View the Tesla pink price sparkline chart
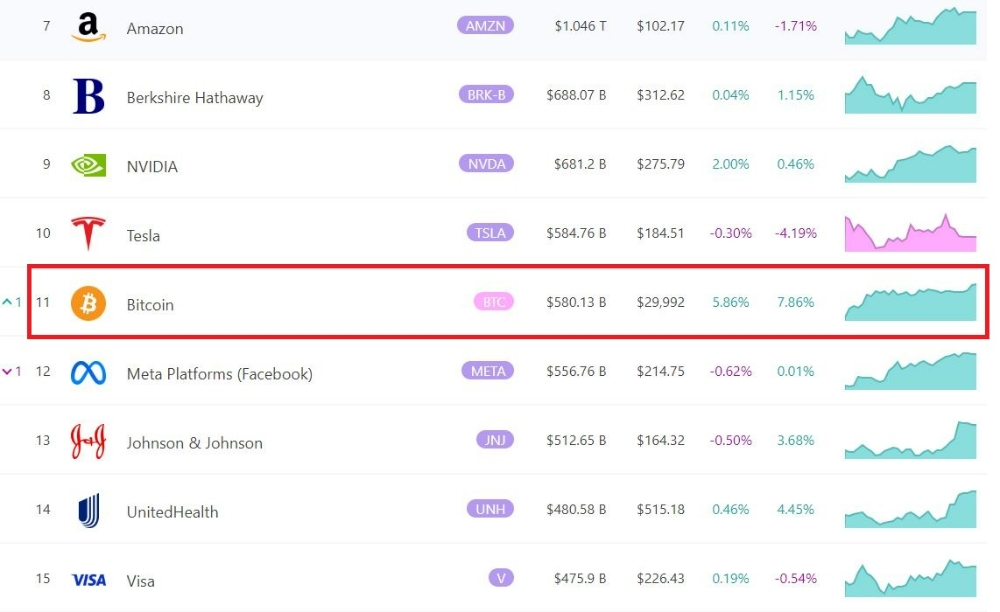 (910, 233)
